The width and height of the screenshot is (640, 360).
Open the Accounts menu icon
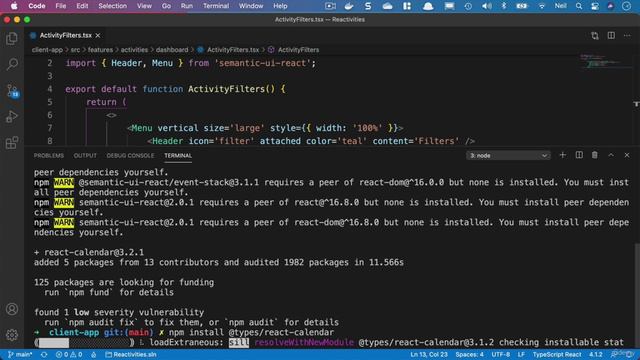pyautogui.click(x=12, y=309)
